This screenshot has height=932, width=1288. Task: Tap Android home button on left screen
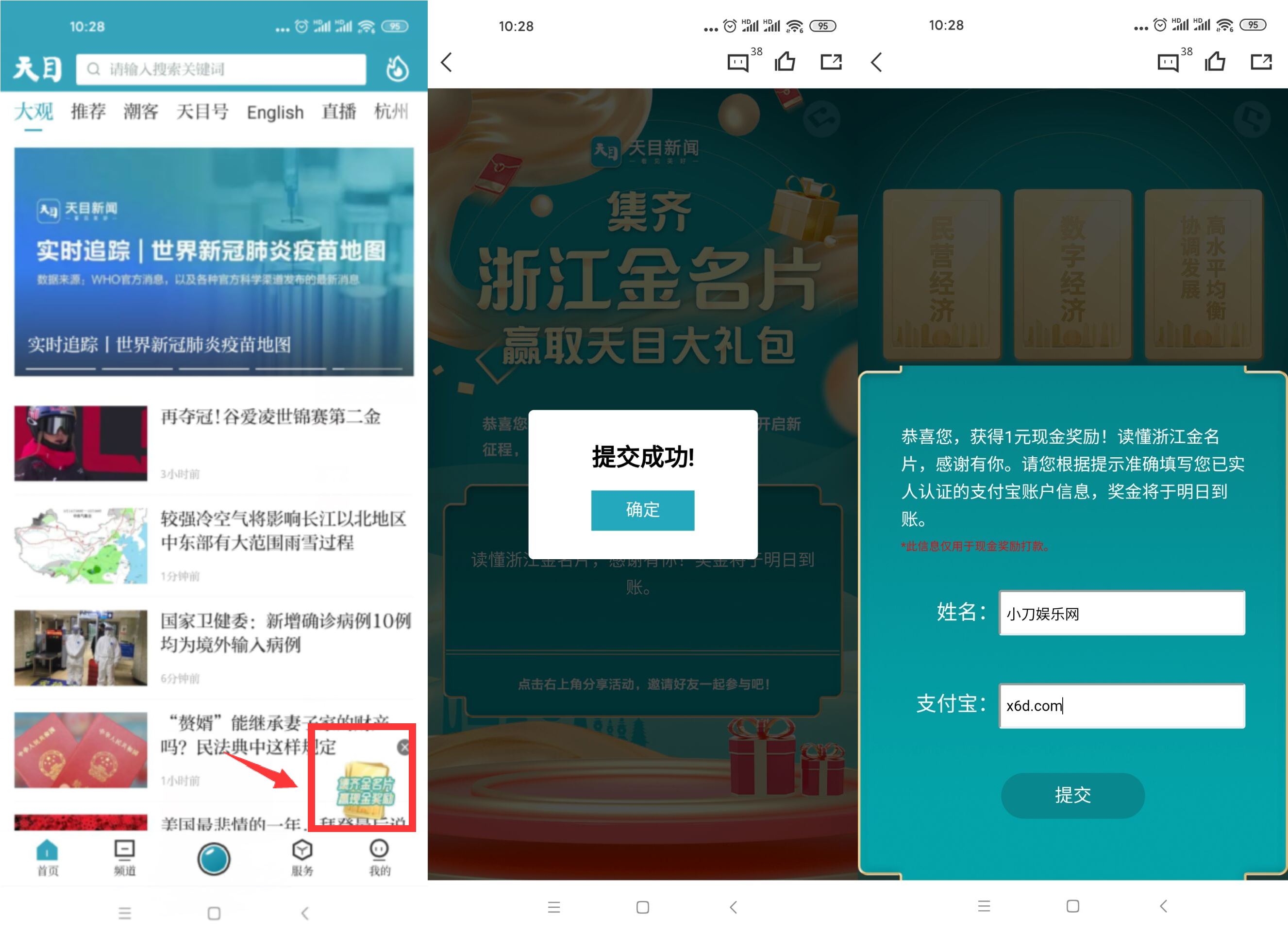214,913
